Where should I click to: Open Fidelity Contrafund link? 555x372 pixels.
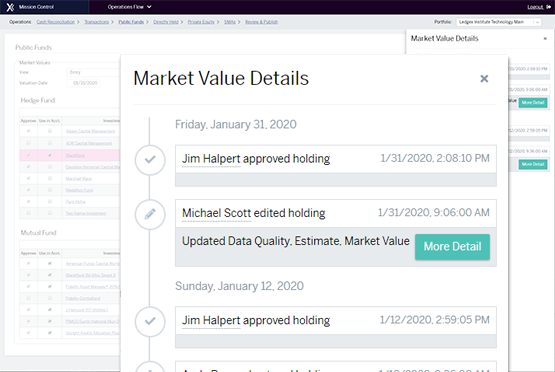coord(83,298)
